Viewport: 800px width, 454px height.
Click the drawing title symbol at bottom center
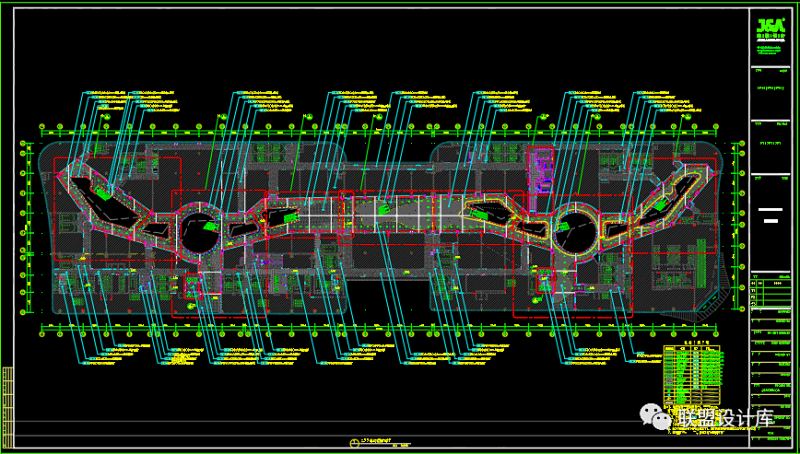(354, 443)
